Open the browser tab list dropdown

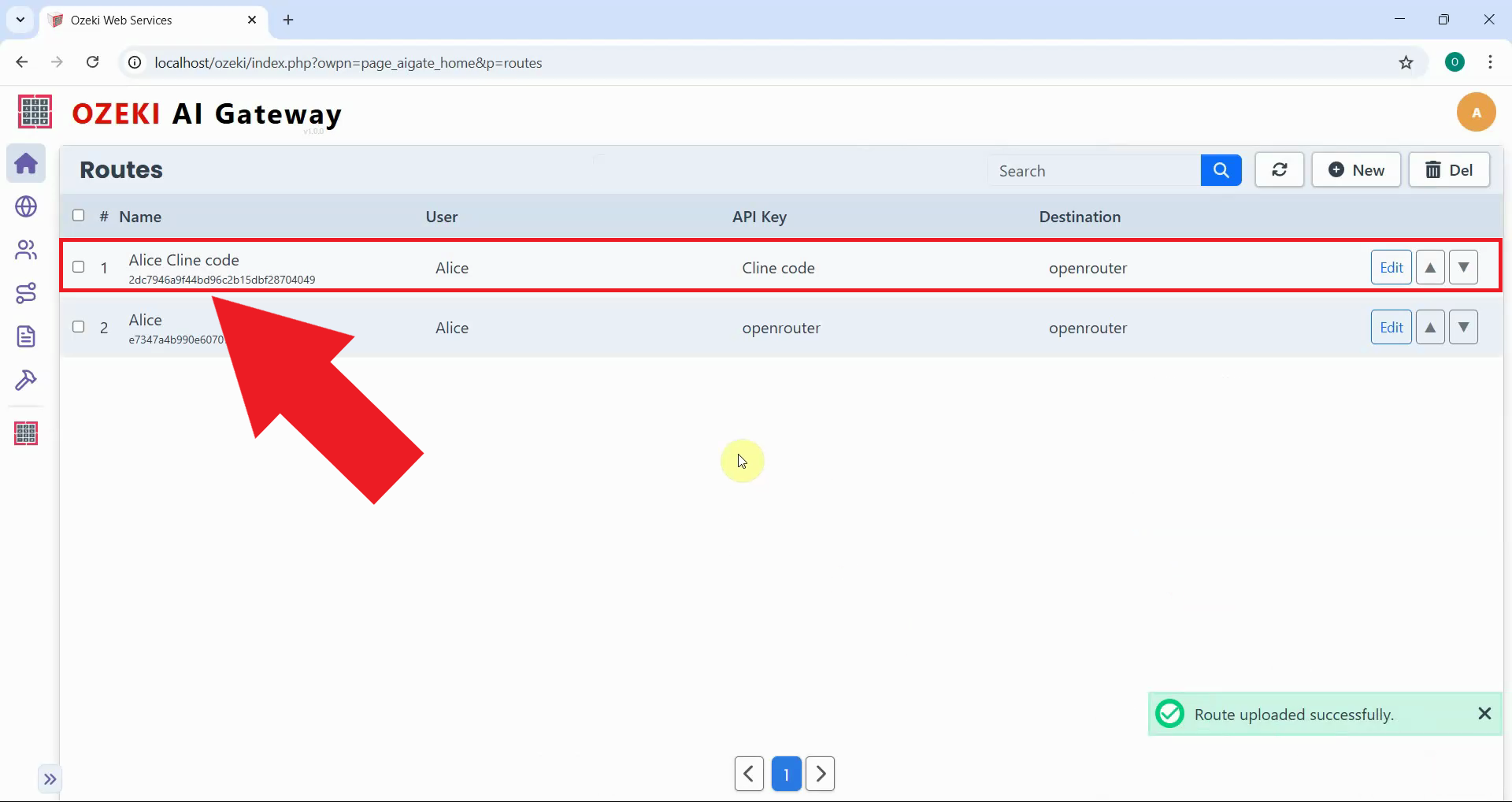[19, 20]
